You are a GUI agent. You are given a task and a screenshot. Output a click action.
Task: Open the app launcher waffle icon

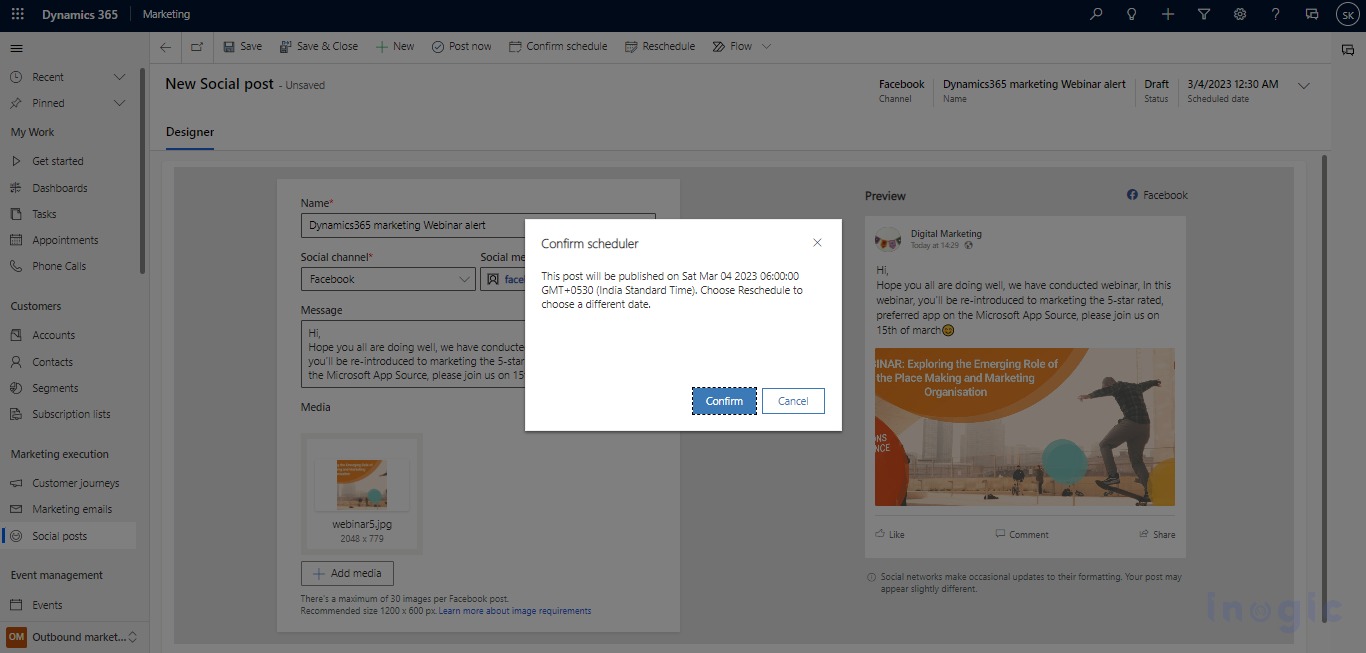[x=17, y=15]
